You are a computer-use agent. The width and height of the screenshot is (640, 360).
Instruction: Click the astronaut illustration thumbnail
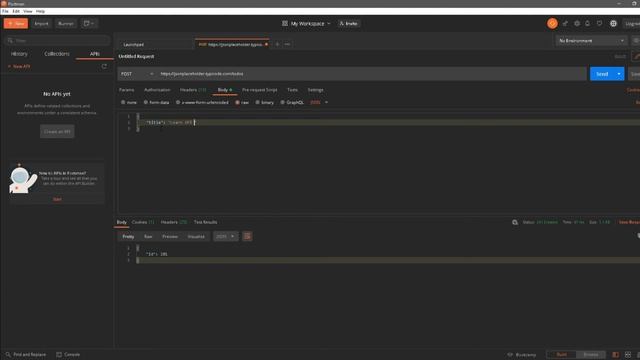point(23,179)
